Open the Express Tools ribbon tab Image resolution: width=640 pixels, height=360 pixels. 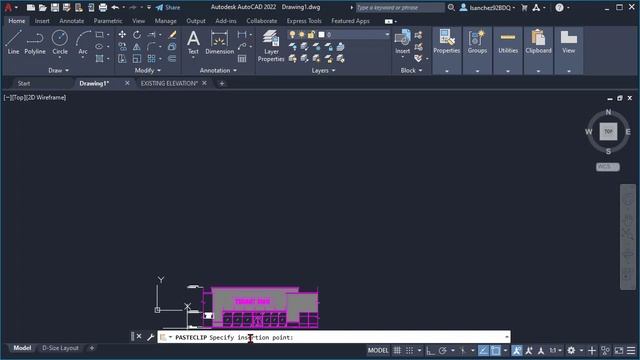[304, 21]
